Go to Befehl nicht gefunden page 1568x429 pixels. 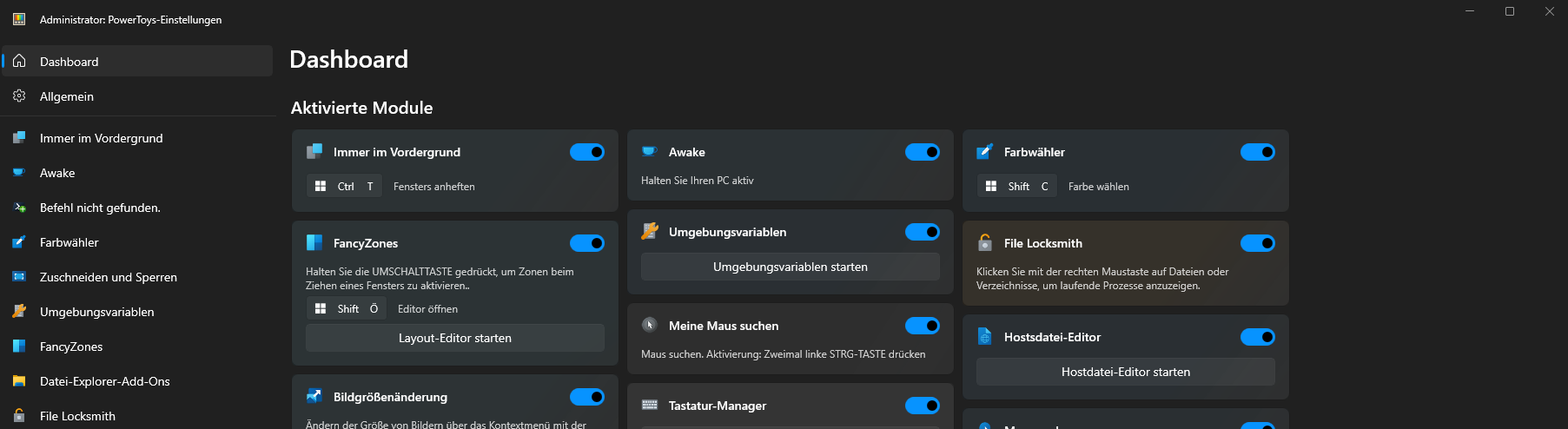tap(100, 208)
